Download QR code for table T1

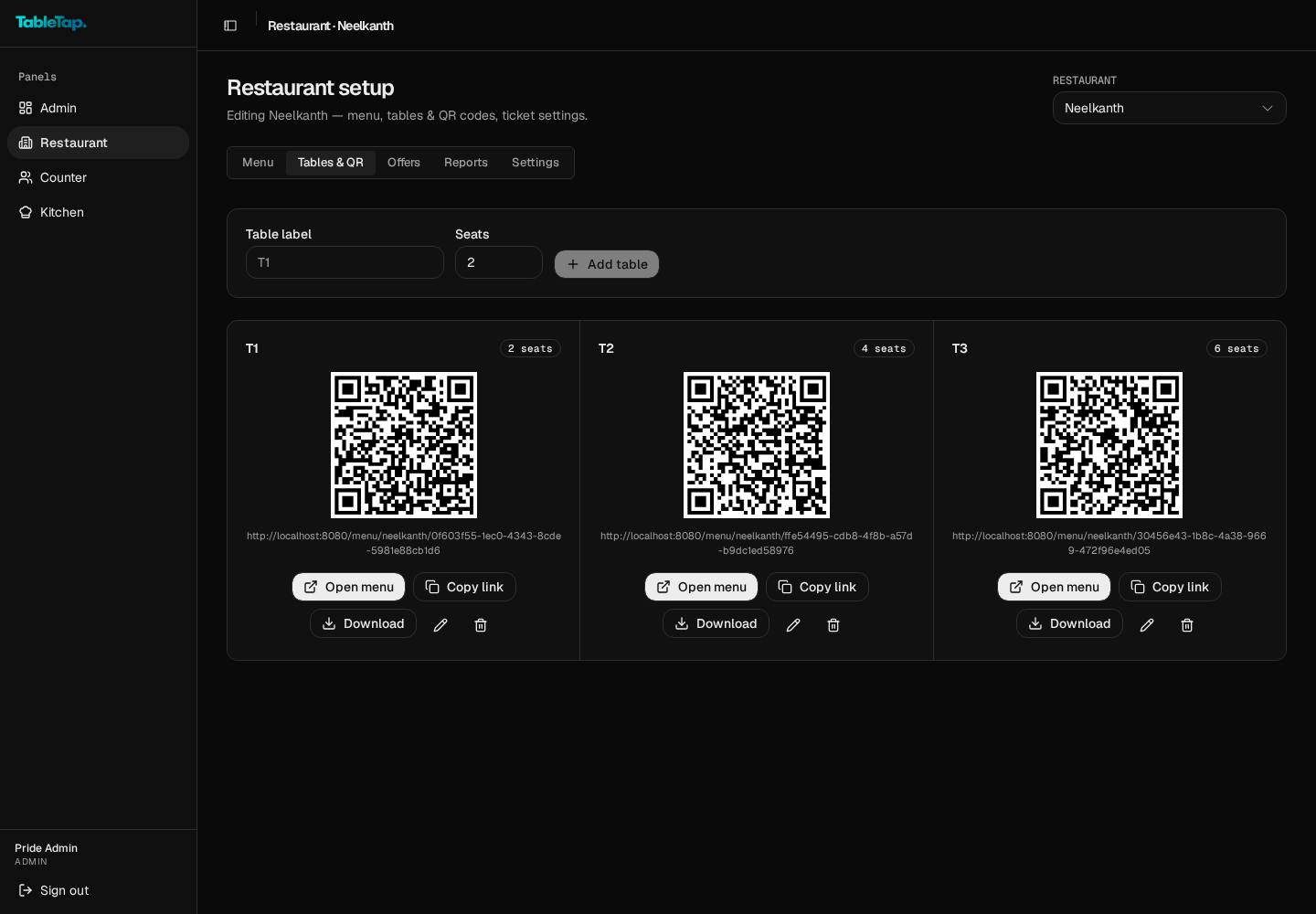(363, 623)
